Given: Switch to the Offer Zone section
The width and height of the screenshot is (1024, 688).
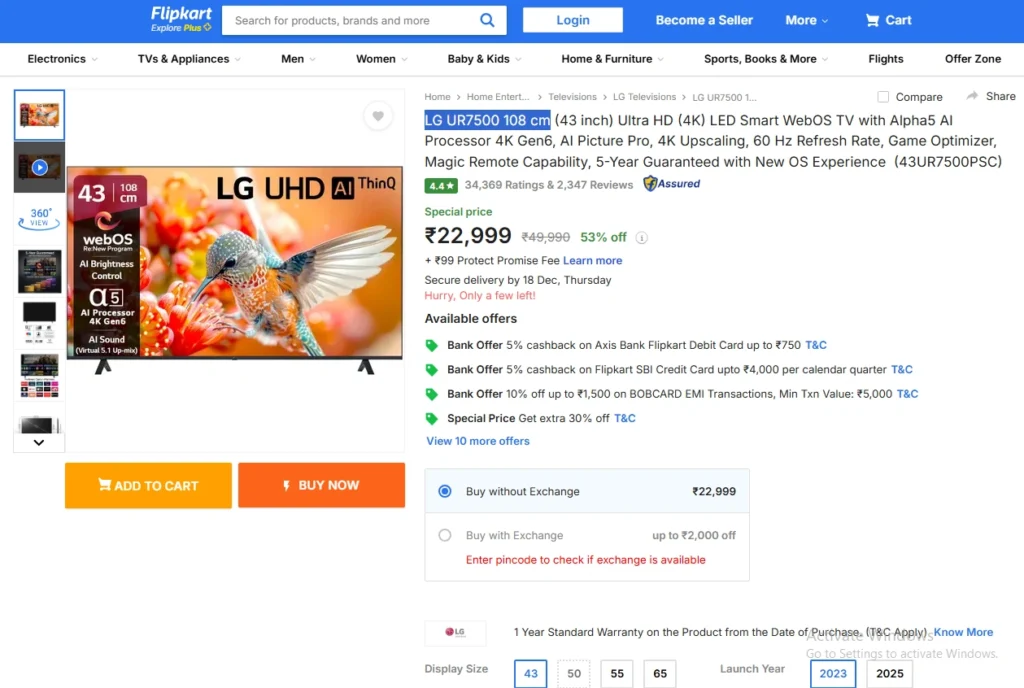Looking at the screenshot, I should 971,59.
